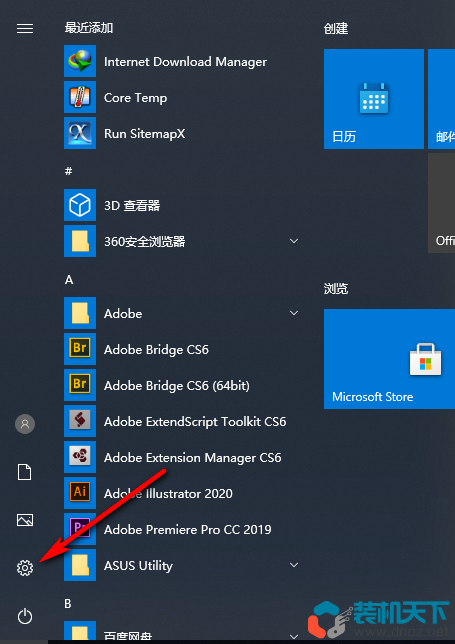The width and height of the screenshot is (455, 644).
Task: Select the 360安全浏览器 folder label
Action: [145, 242]
